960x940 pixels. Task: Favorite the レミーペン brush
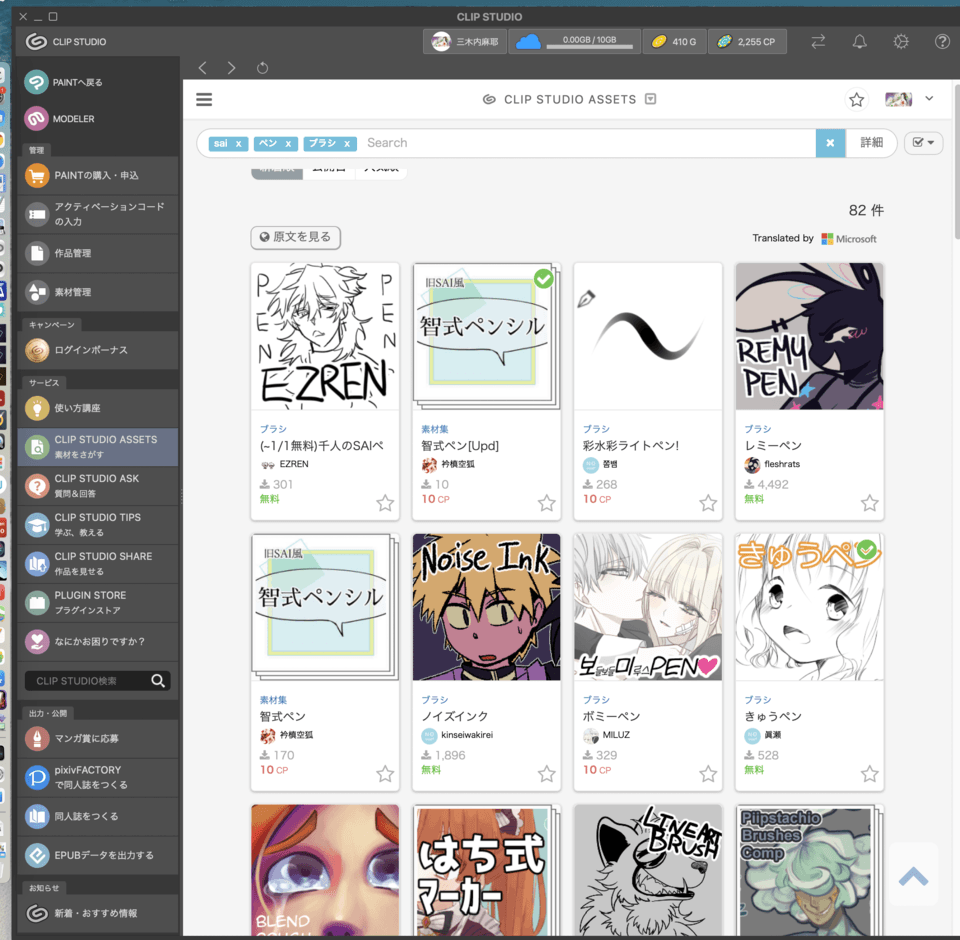(869, 503)
